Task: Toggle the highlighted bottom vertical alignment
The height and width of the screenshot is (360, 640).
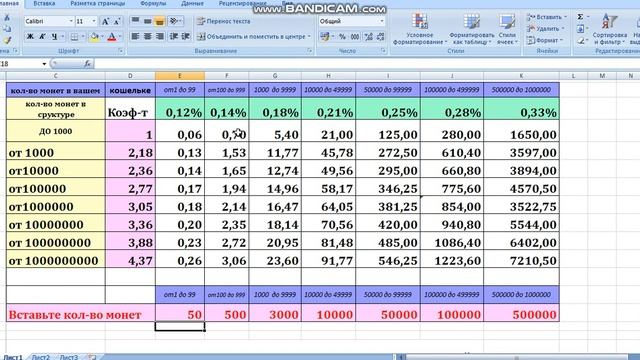Action: [160, 21]
